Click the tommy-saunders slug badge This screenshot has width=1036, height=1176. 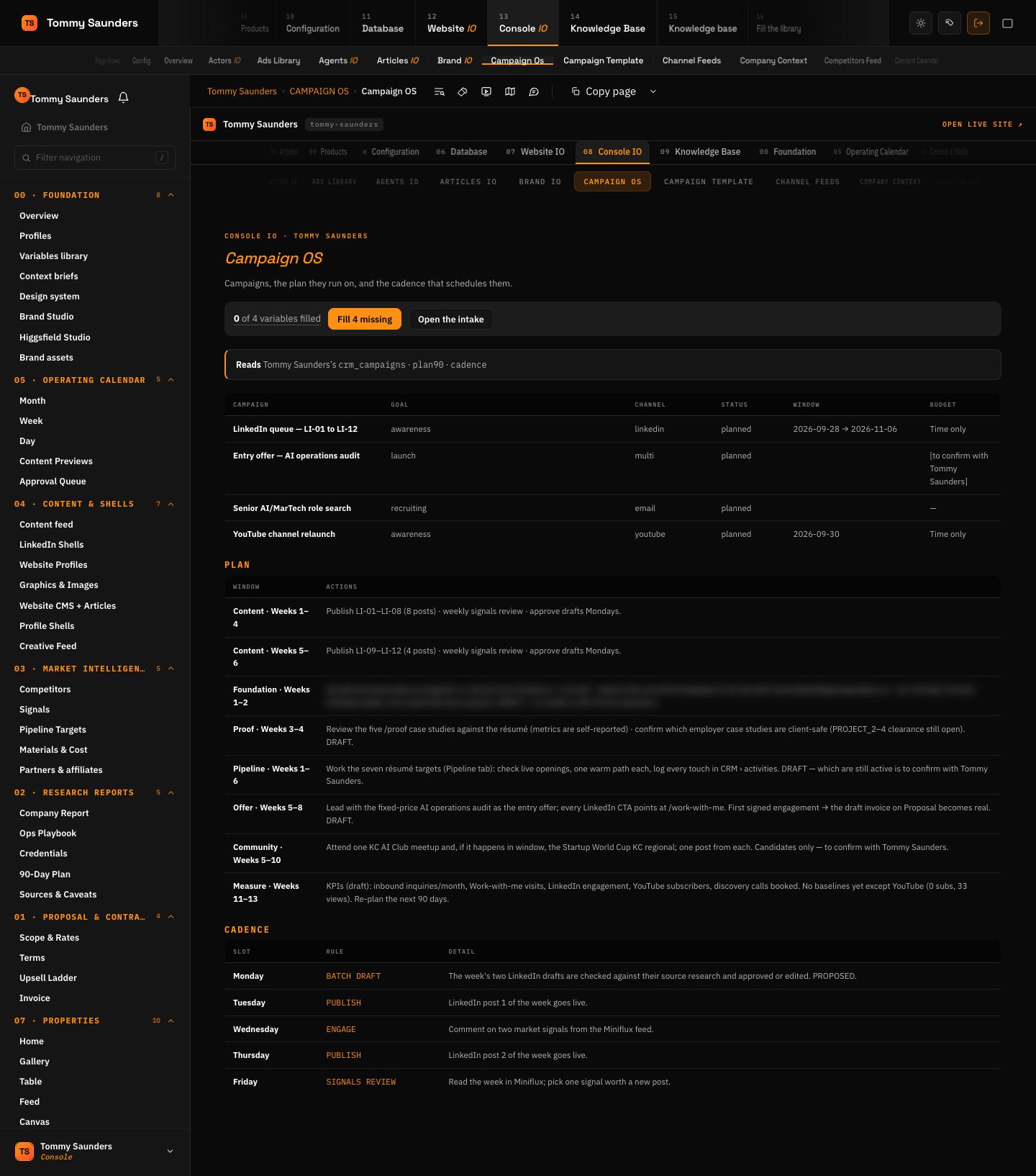344,125
